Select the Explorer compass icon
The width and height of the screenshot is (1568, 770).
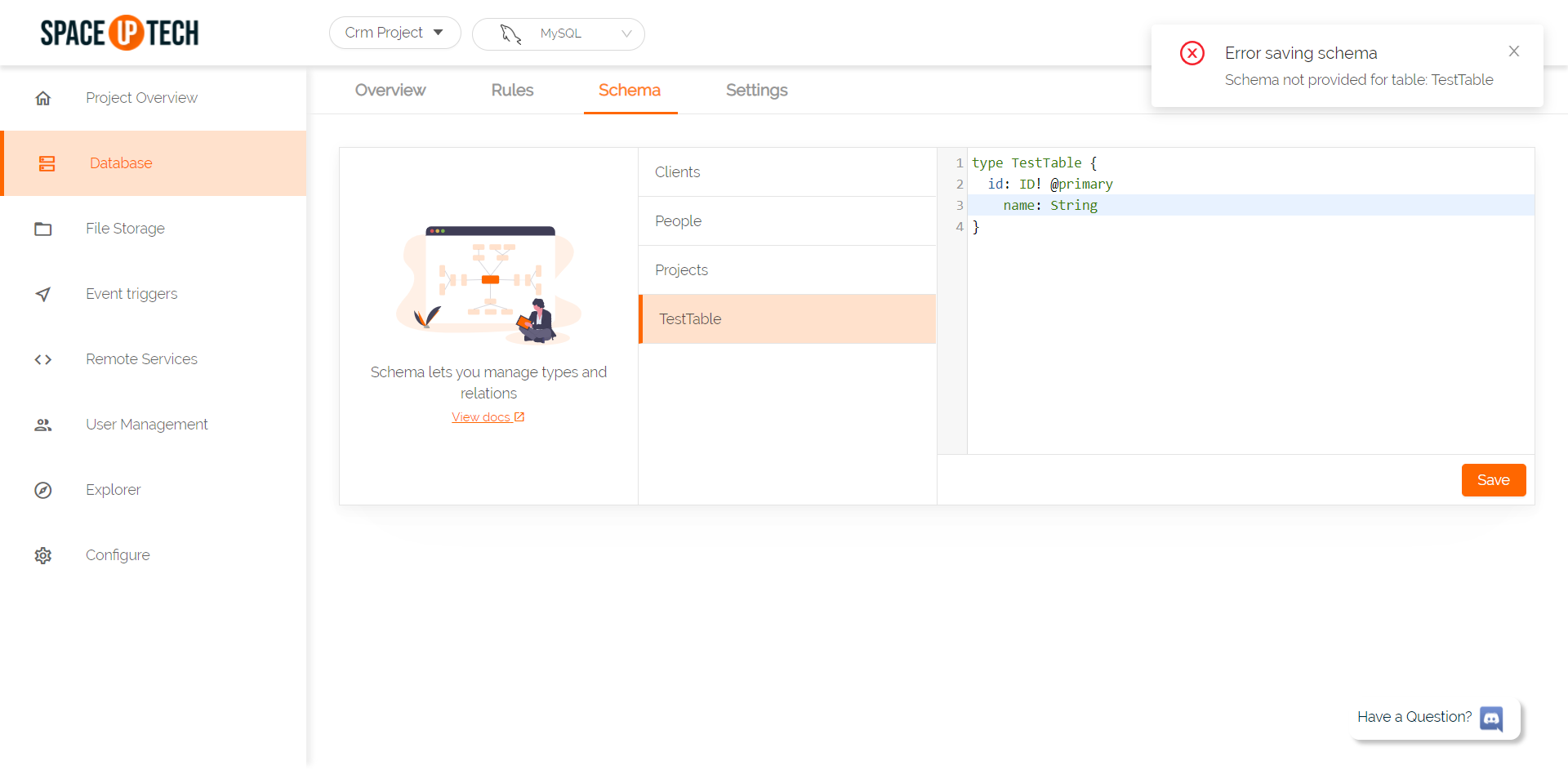pos(43,490)
